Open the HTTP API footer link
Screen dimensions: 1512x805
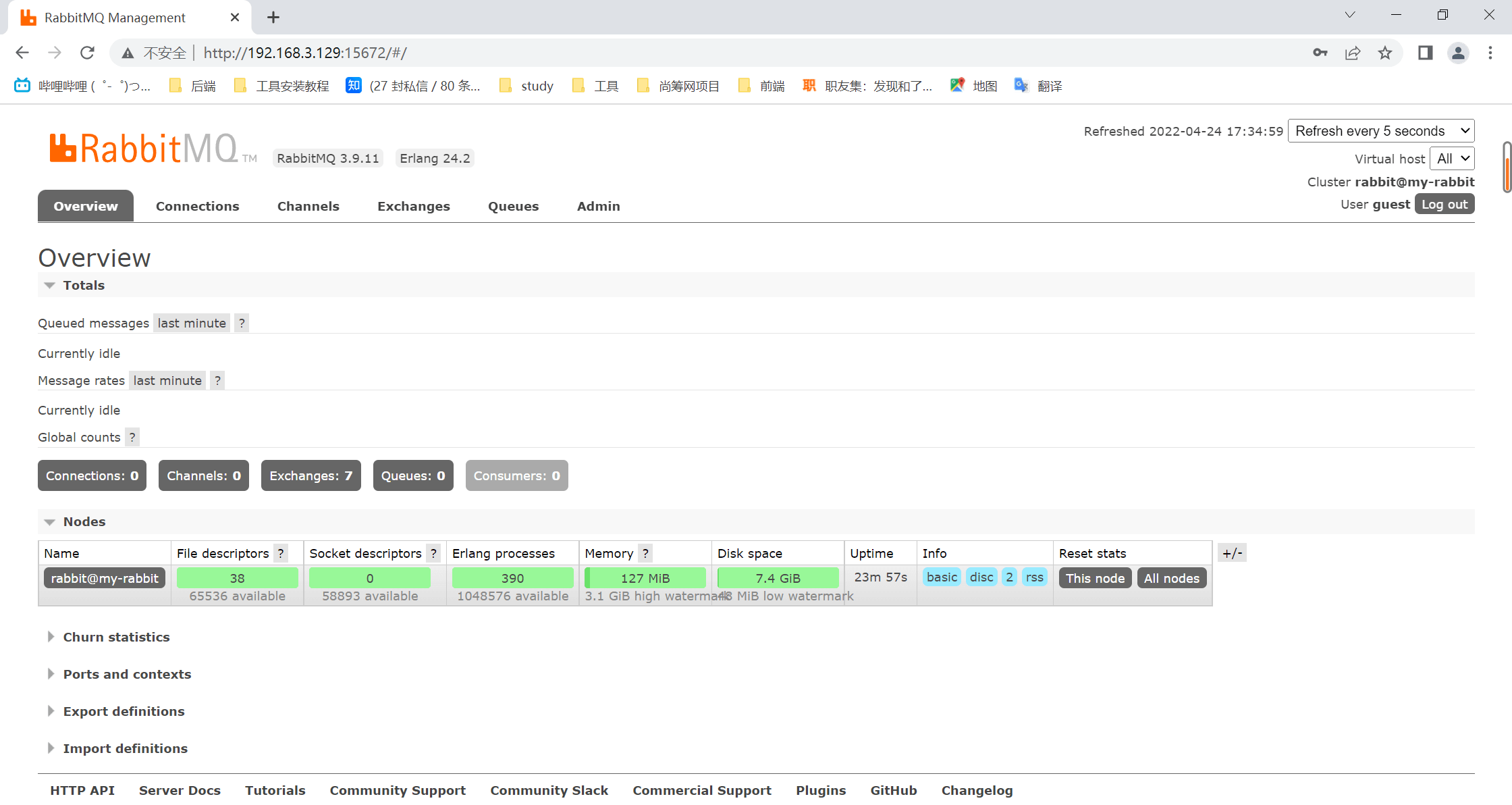82,790
